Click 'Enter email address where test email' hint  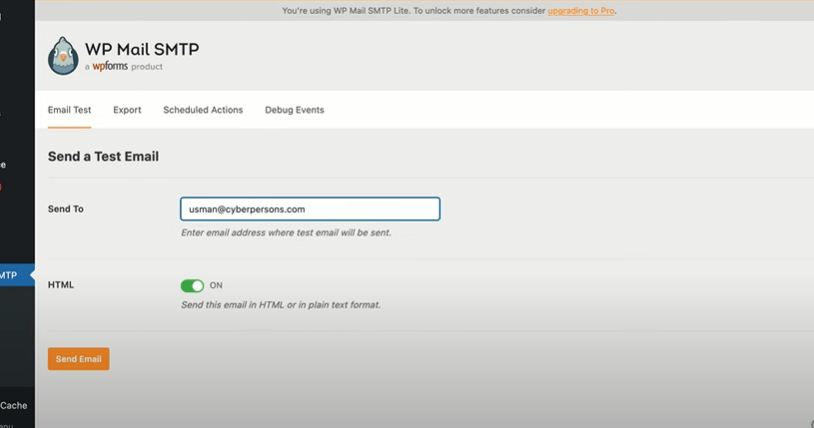(x=286, y=233)
